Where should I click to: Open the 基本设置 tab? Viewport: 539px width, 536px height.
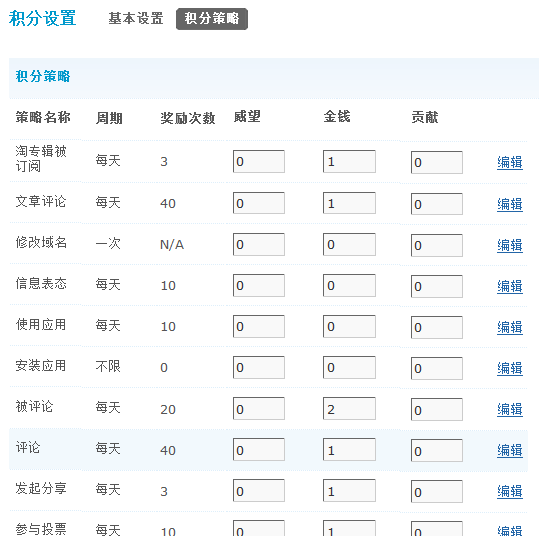(136, 19)
